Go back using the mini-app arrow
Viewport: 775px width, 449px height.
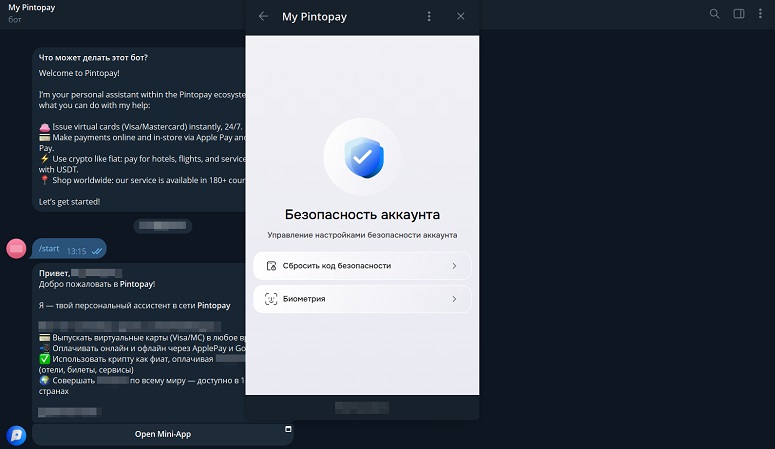(x=263, y=17)
